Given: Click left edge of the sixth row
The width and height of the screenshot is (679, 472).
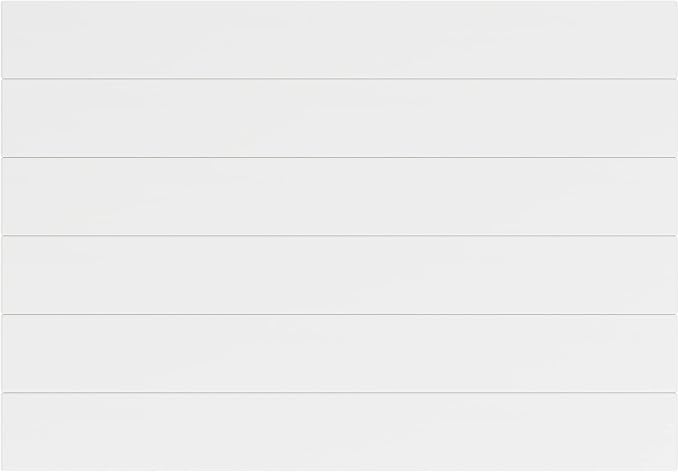Looking at the screenshot, I should click(x=2, y=432).
